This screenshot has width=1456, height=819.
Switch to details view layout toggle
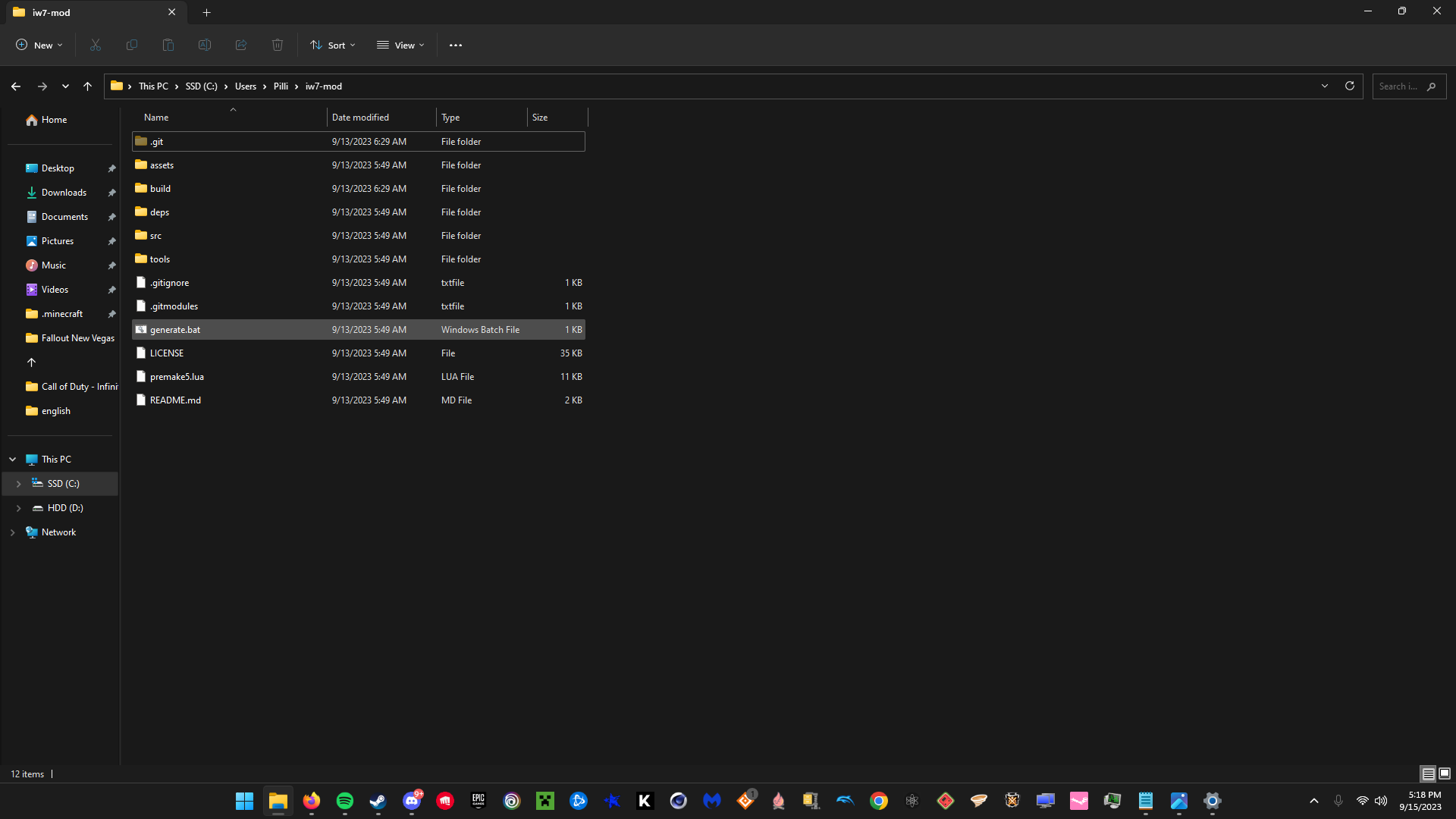(x=1428, y=773)
